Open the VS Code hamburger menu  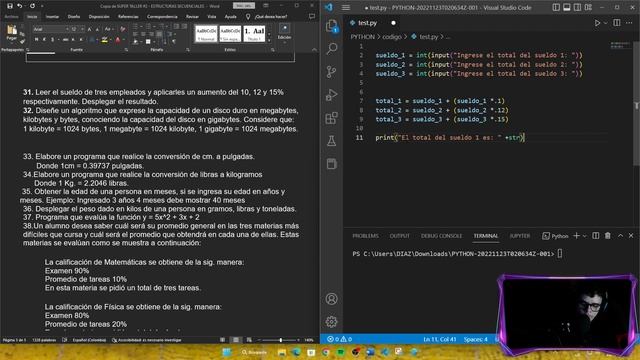pos(346,7)
